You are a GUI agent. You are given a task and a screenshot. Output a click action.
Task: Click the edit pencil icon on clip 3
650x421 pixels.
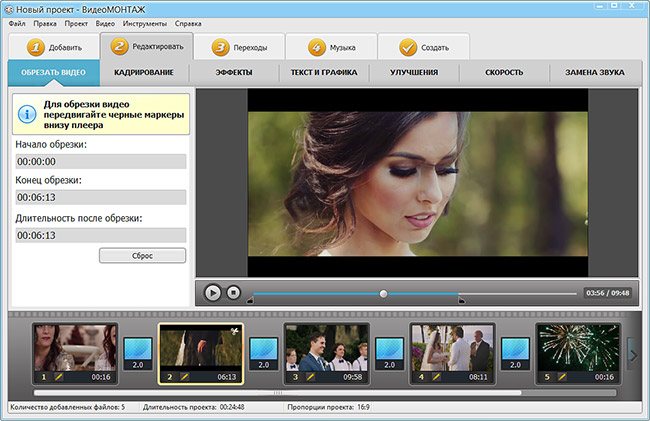[311, 377]
